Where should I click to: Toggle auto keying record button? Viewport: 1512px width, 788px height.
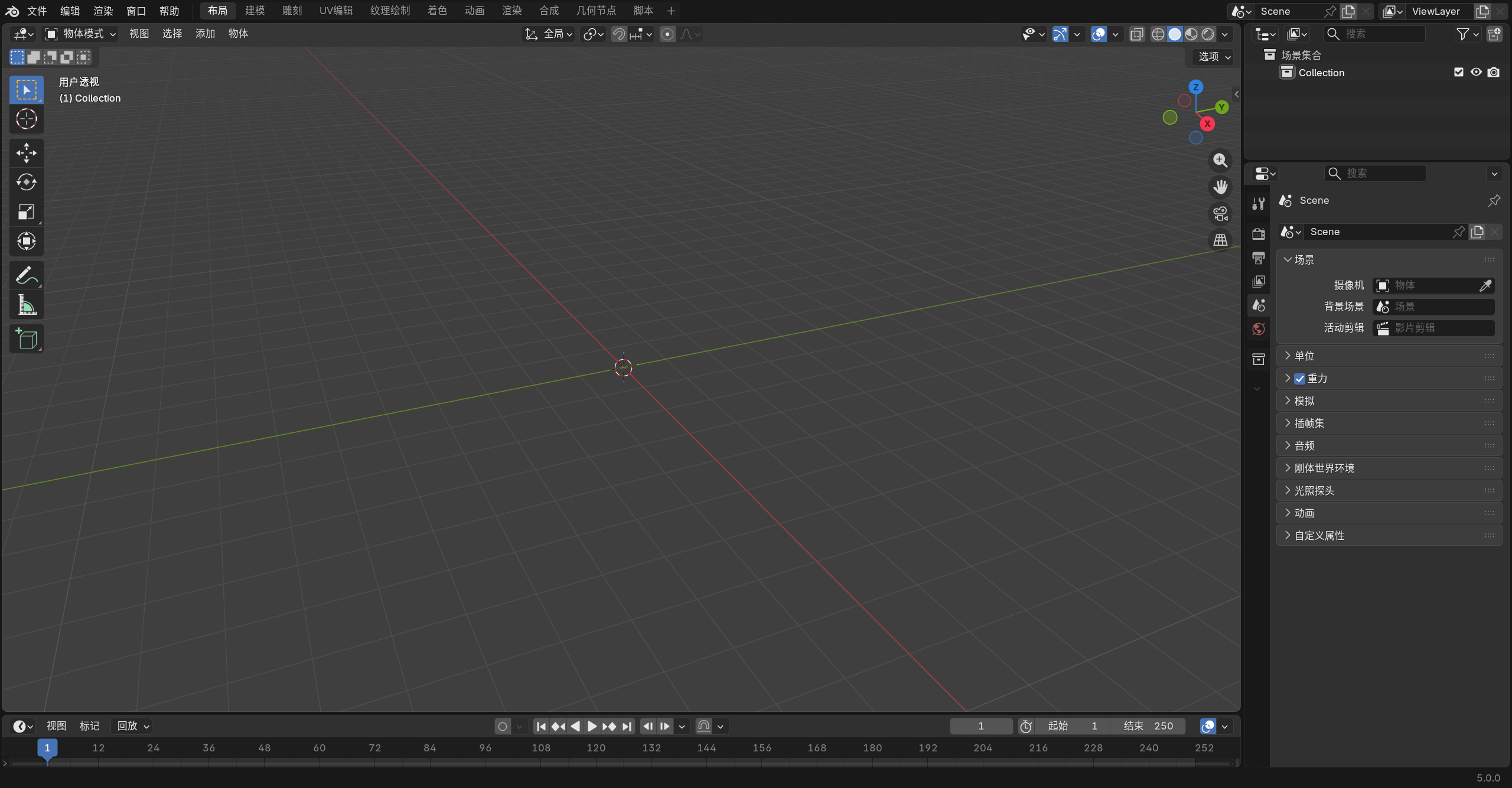(x=503, y=727)
